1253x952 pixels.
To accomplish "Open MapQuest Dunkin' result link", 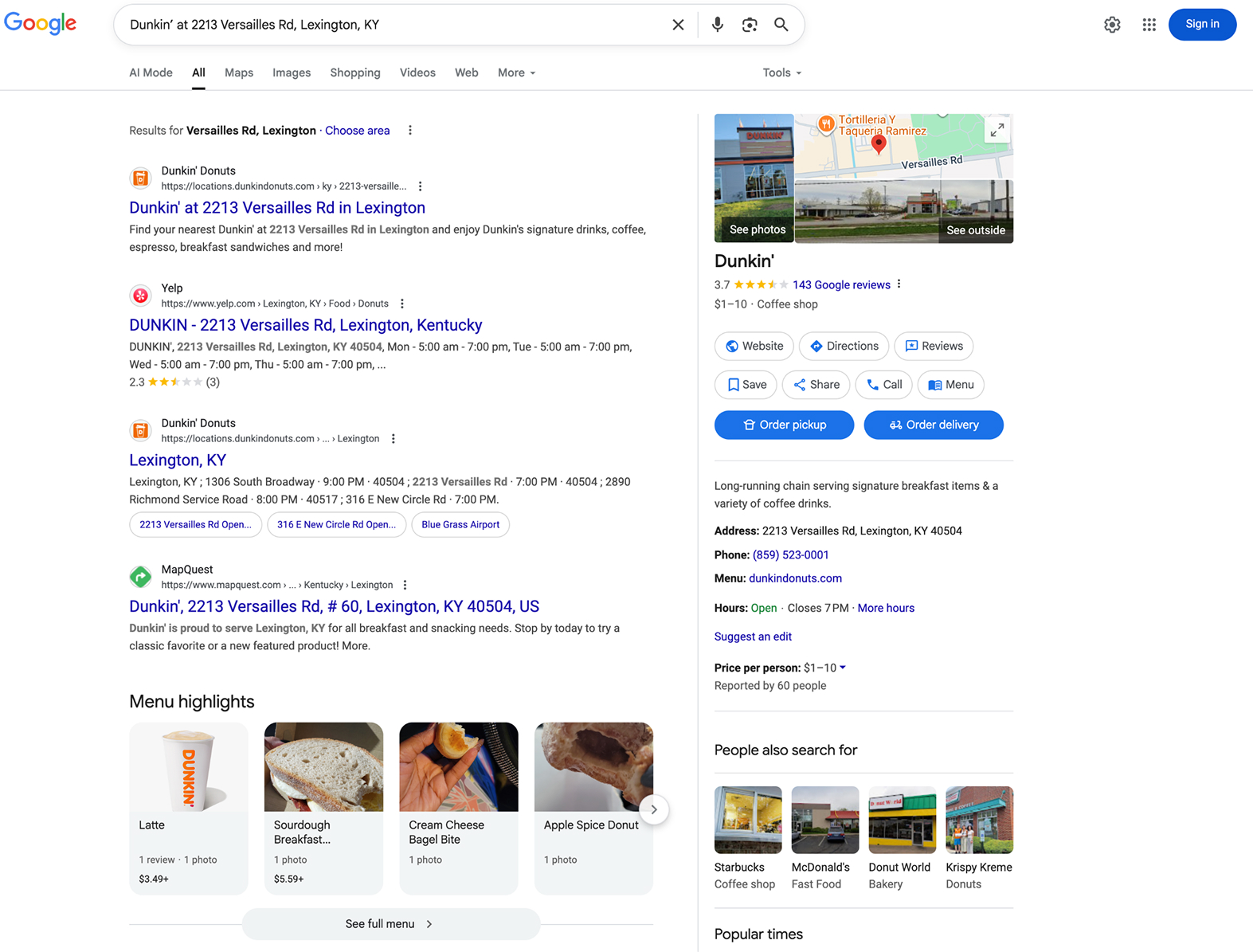I will pyautogui.click(x=335, y=606).
